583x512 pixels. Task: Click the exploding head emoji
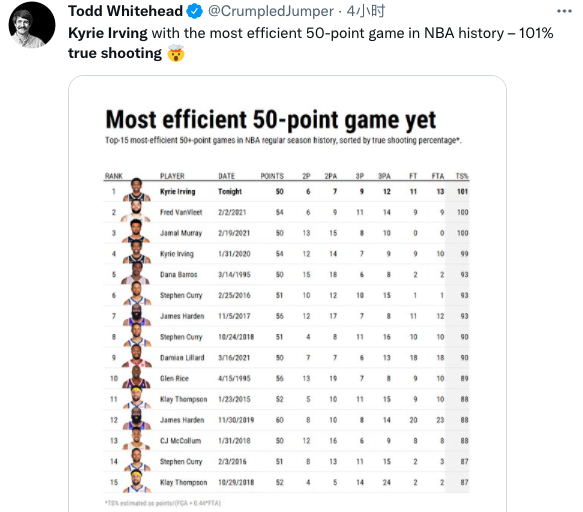click(175, 54)
